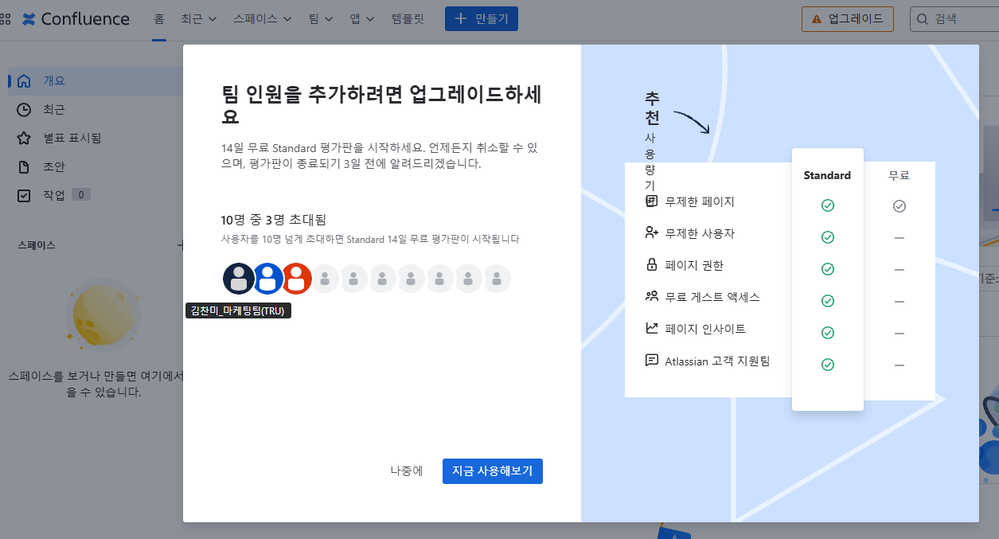The image size is (999, 539).
Task: Click the 페이지 권한 lock icon
Action: (x=652, y=264)
